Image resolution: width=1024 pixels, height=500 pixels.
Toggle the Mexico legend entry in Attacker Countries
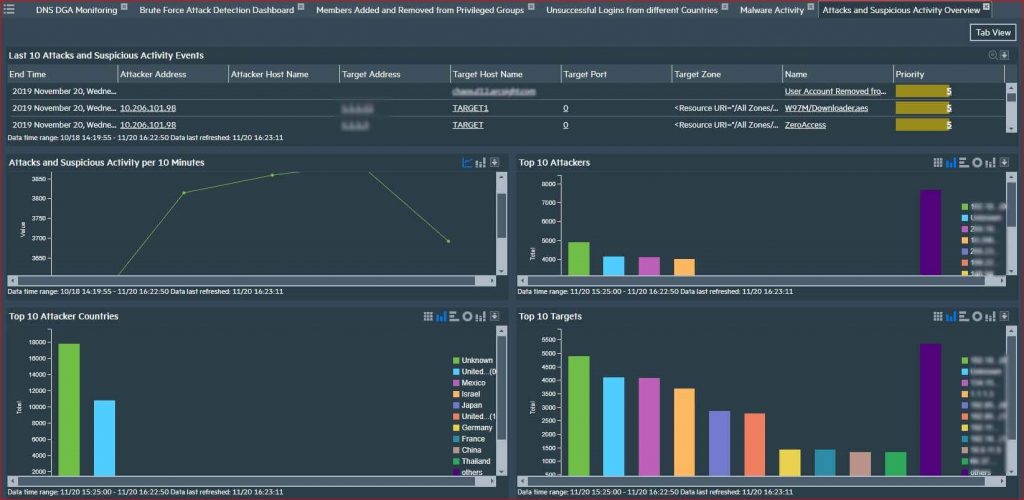[x=474, y=383]
